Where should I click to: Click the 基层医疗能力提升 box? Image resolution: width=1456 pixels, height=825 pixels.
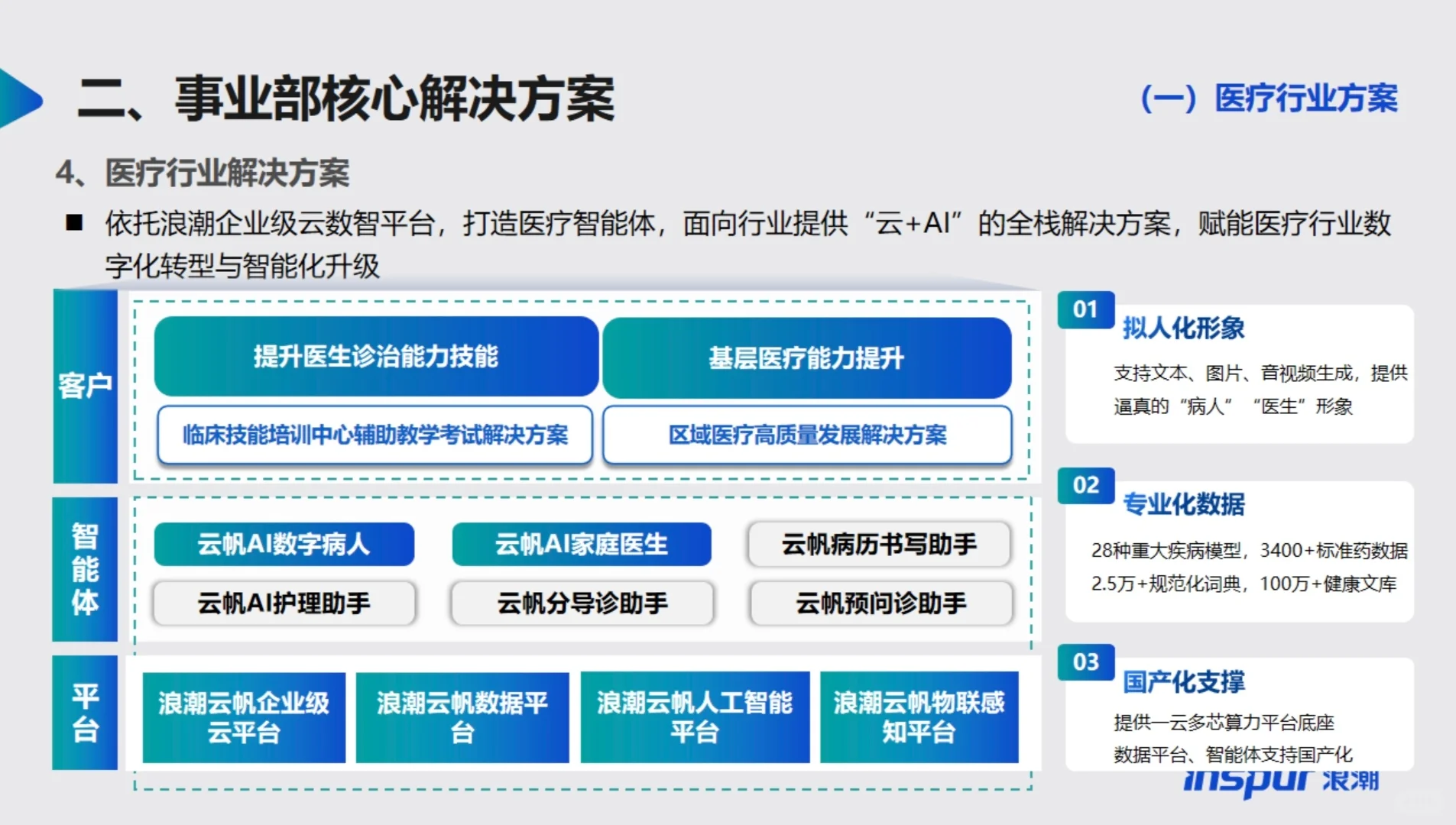click(807, 357)
